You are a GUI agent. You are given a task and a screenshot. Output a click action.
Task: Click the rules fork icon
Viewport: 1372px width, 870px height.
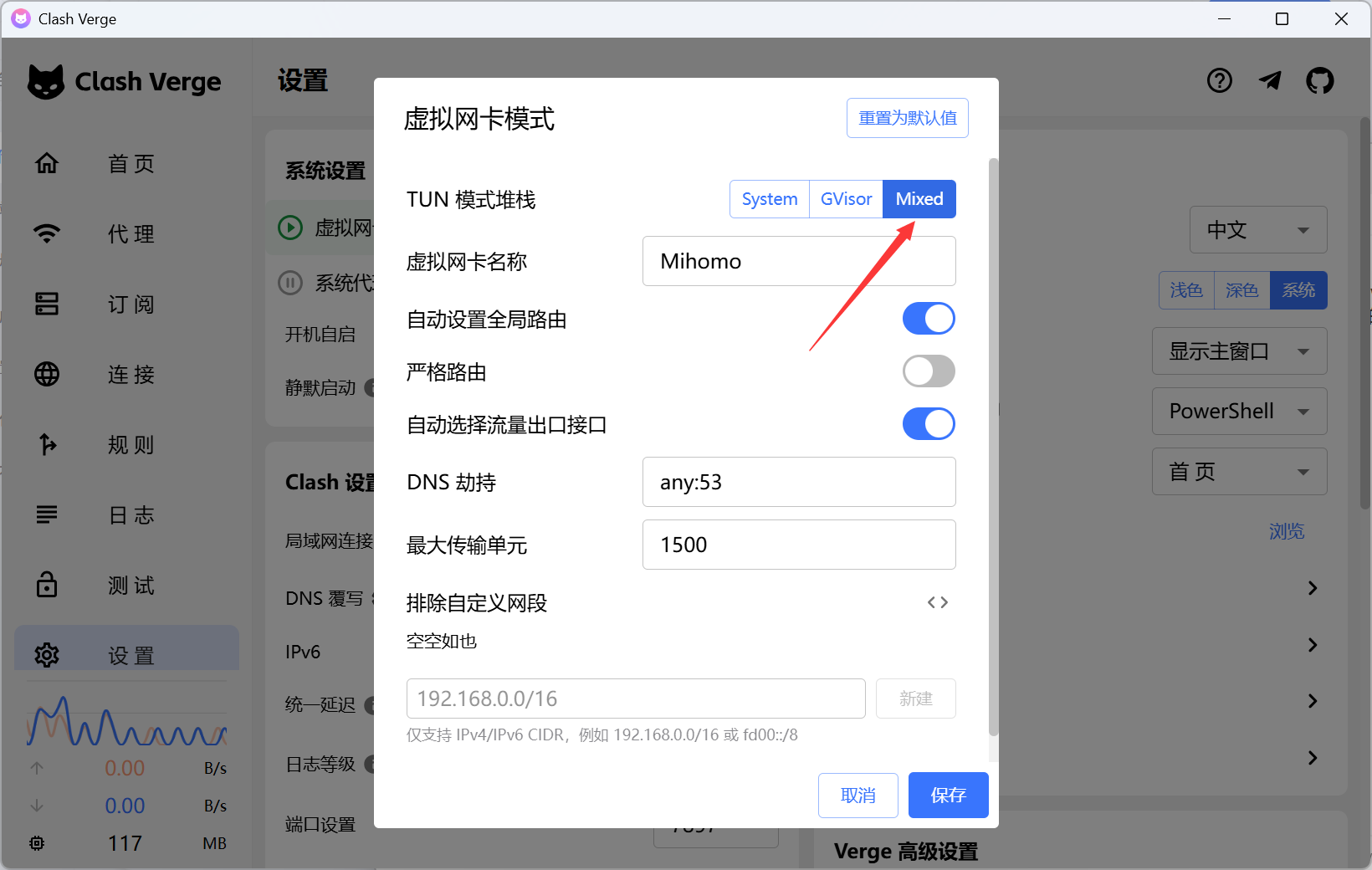47,444
